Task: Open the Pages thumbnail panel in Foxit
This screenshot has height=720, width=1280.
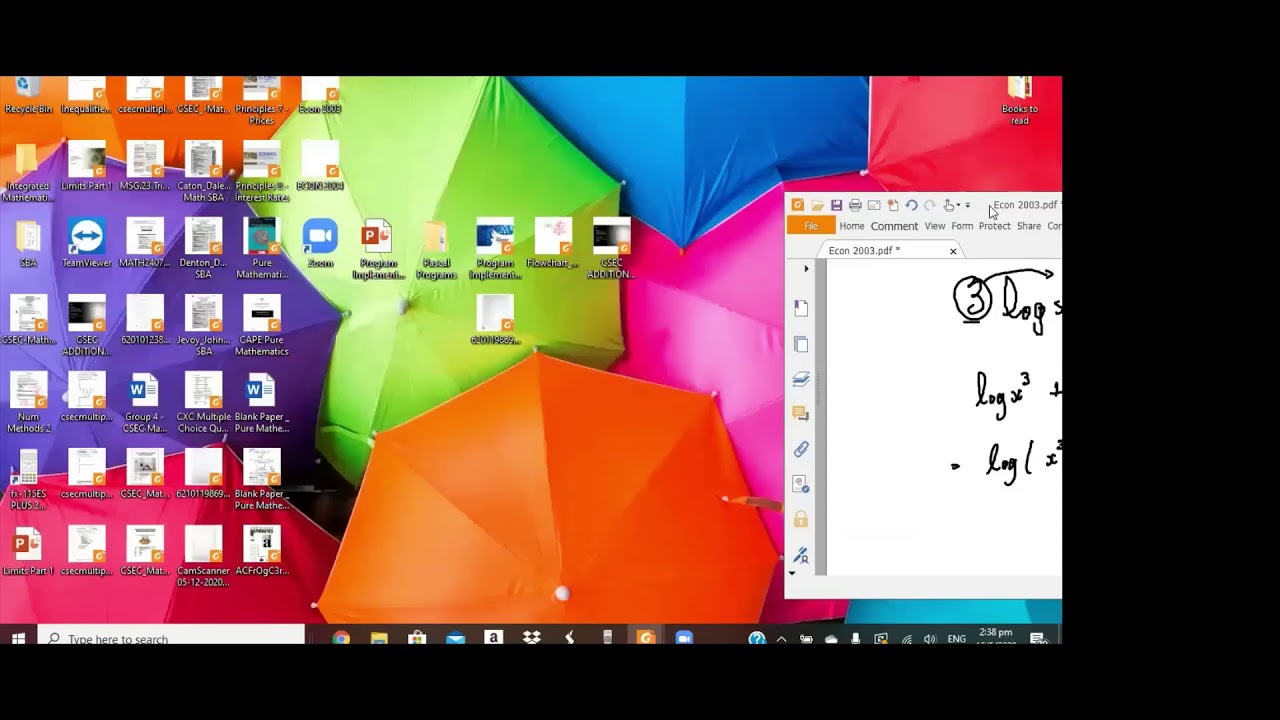Action: (x=801, y=344)
